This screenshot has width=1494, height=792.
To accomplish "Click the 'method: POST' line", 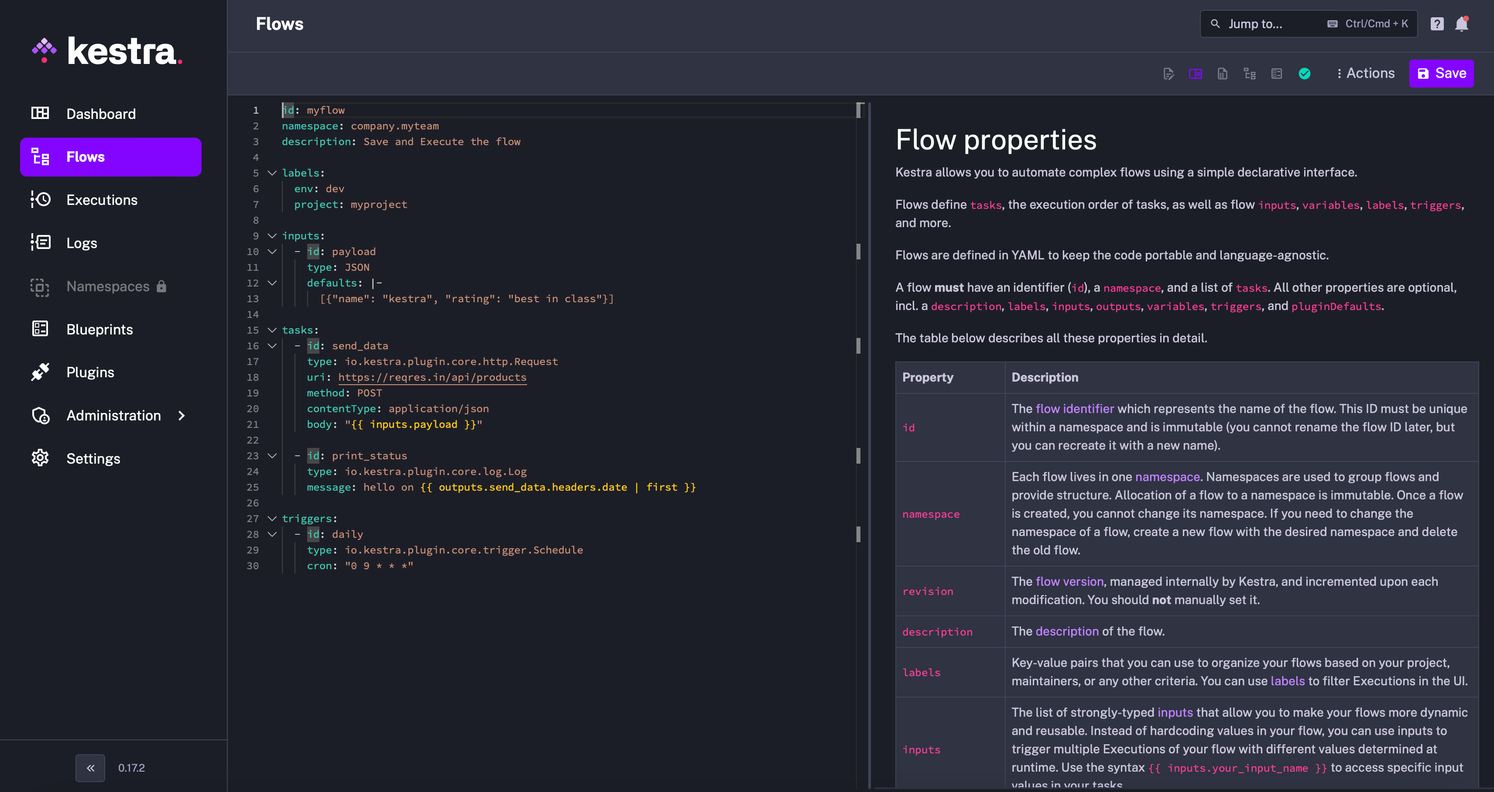I will [344, 393].
